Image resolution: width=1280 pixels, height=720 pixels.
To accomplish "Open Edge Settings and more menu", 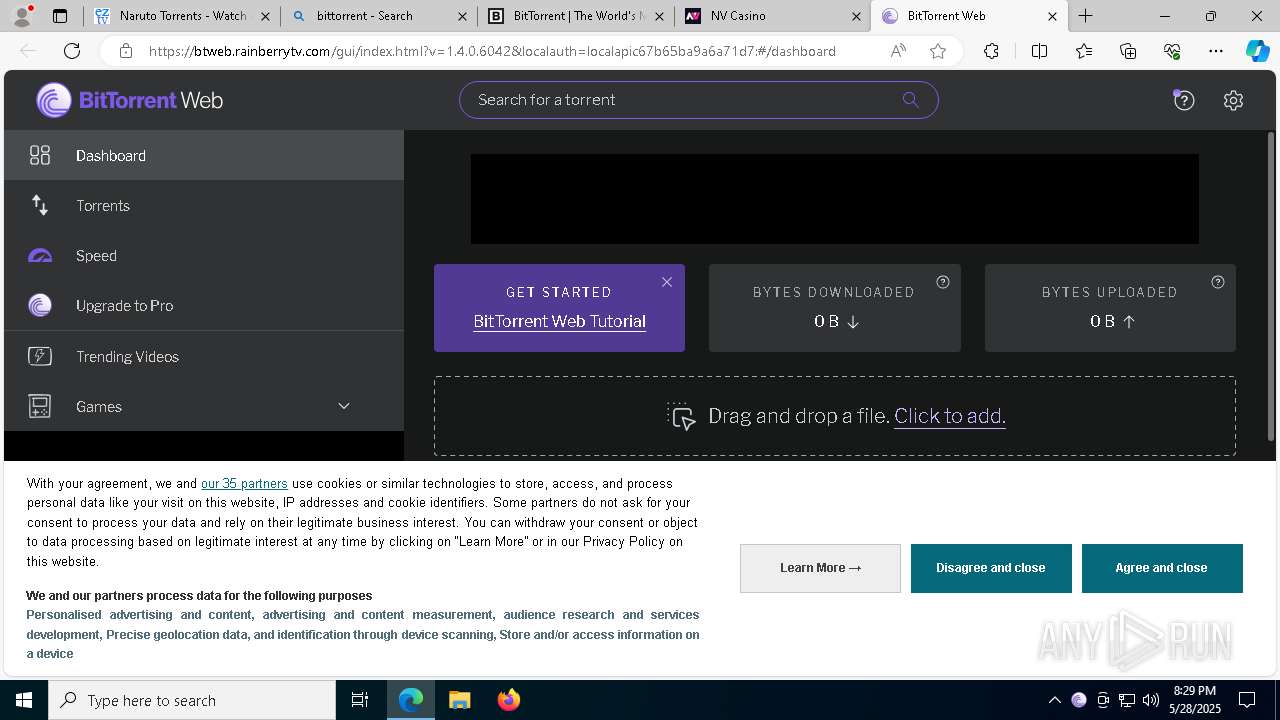I will click(x=1216, y=51).
